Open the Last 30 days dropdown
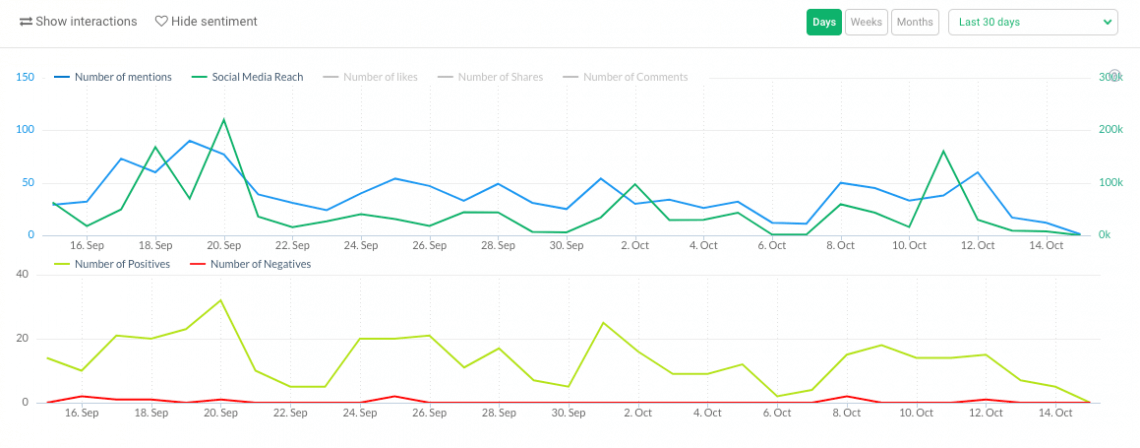This screenshot has width=1140, height=448. click(1030, 21)
